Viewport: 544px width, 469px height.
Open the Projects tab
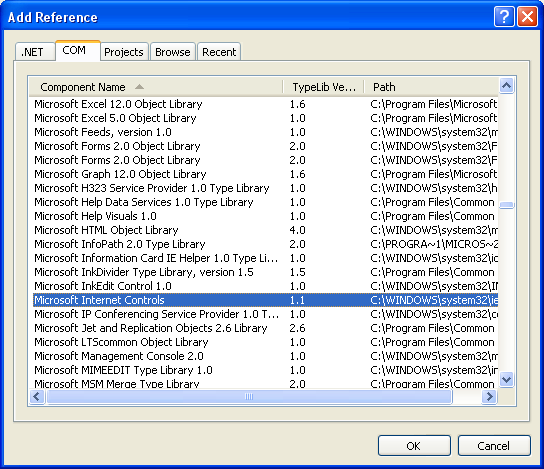pyautogui.click(x=124, y=52)
